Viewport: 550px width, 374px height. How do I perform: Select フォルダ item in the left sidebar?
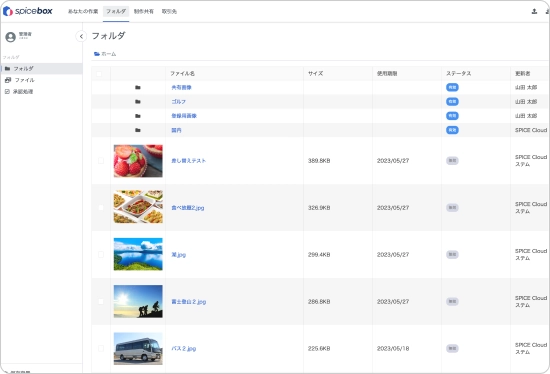click(x=42, y=68)
